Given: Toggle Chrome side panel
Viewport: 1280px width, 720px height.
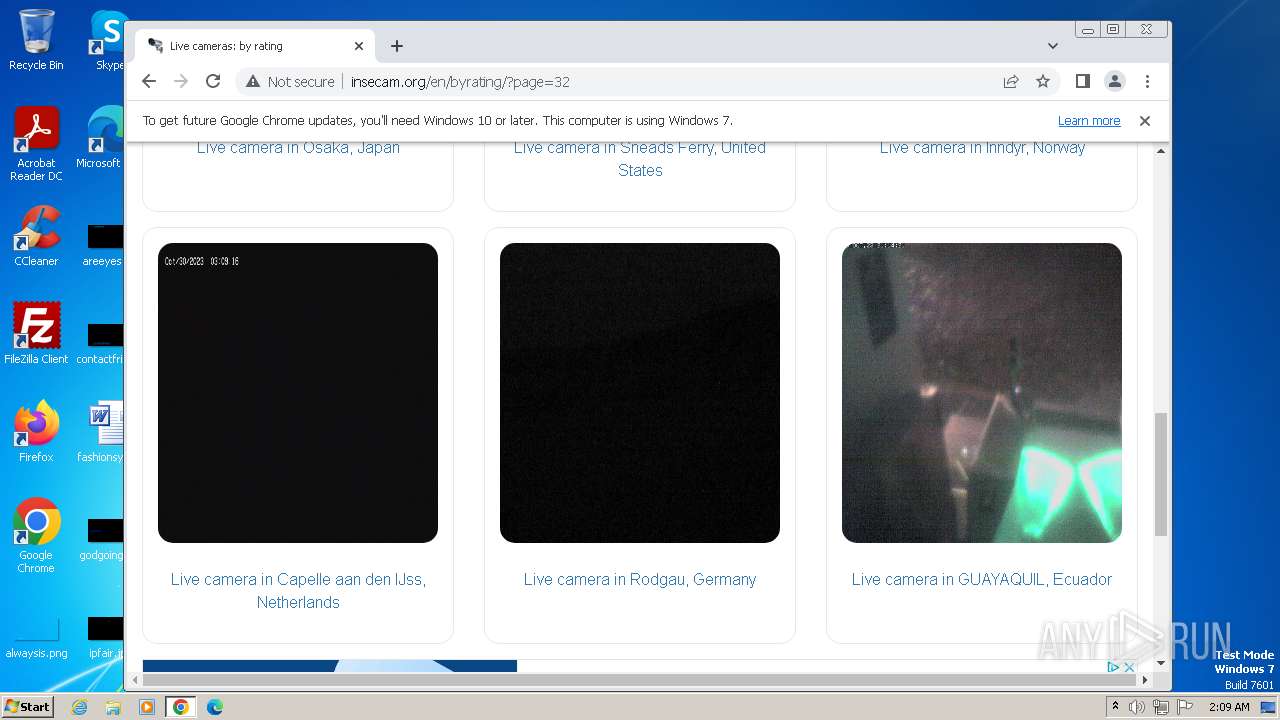Looking at the screenshot, I should (1082, 81).
